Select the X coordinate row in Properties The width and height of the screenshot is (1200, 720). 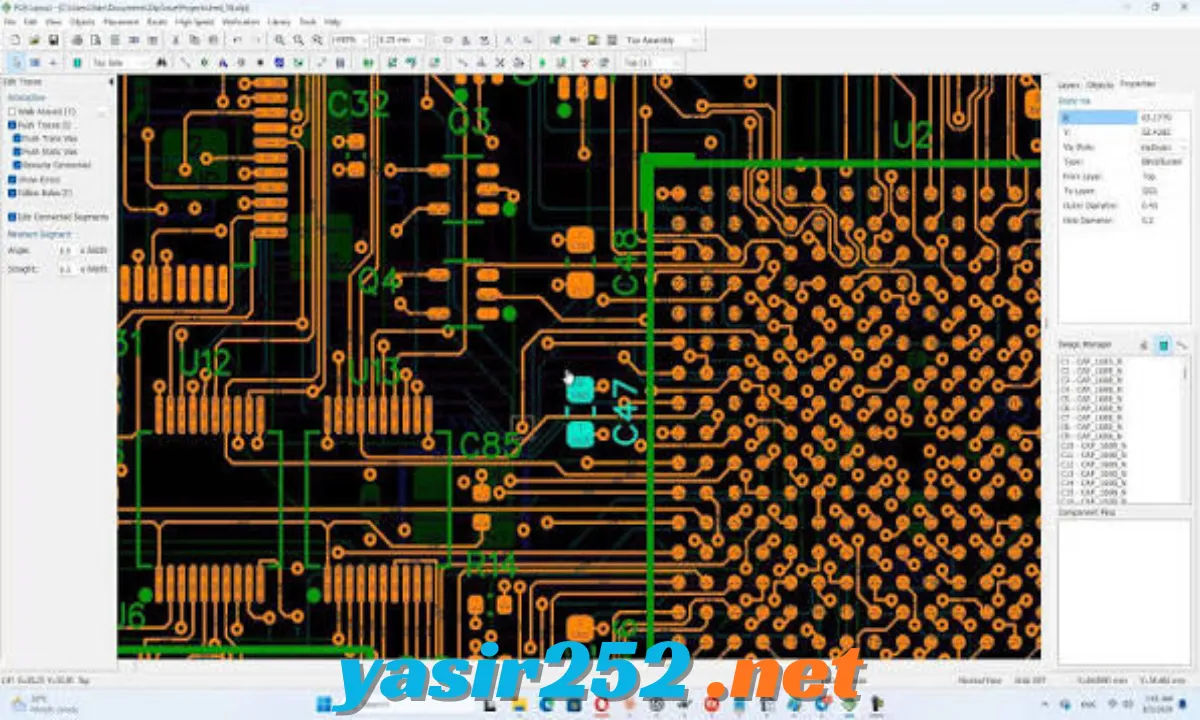pos(1124,117)
